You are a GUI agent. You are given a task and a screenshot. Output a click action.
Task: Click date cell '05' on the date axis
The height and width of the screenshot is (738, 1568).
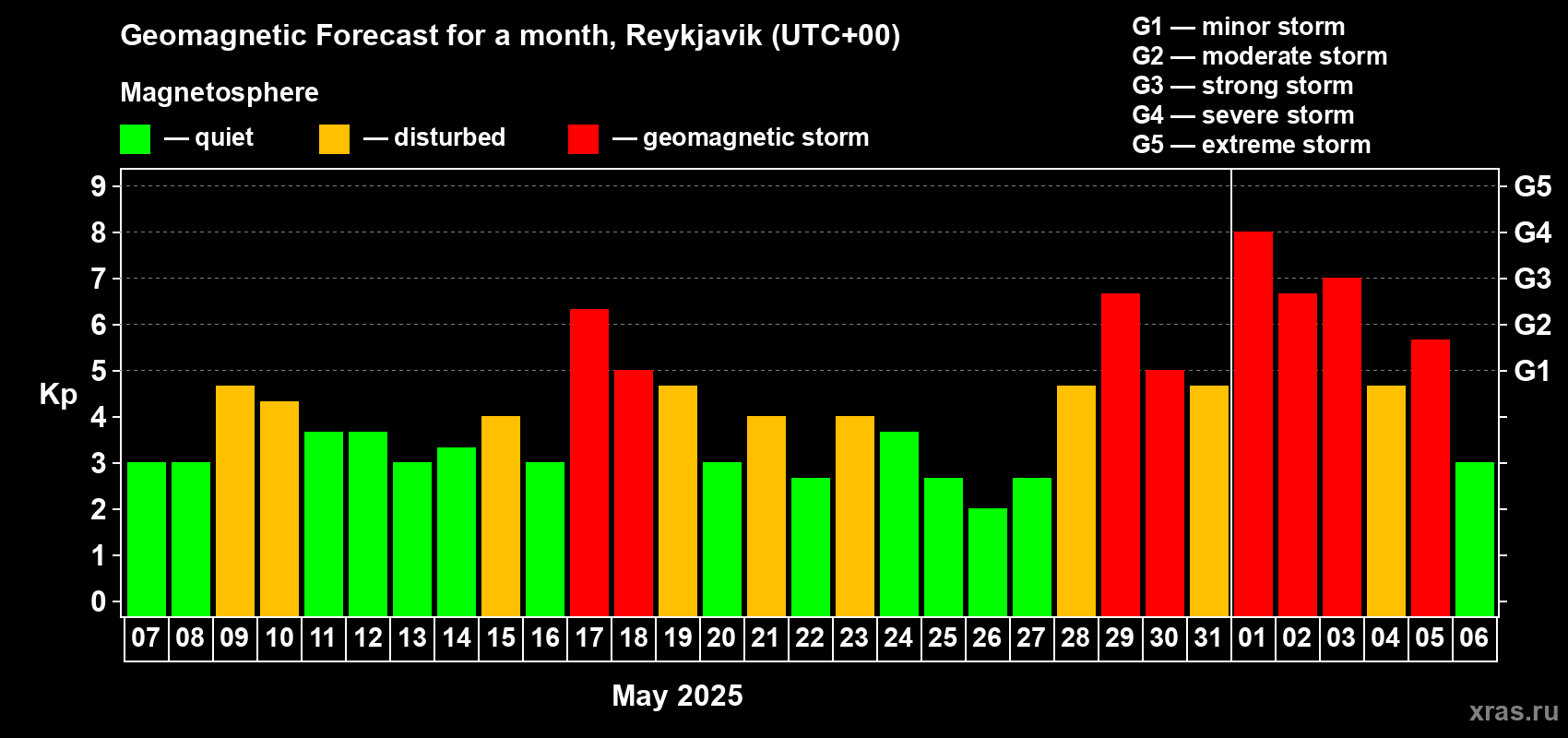pos(1430,638)
